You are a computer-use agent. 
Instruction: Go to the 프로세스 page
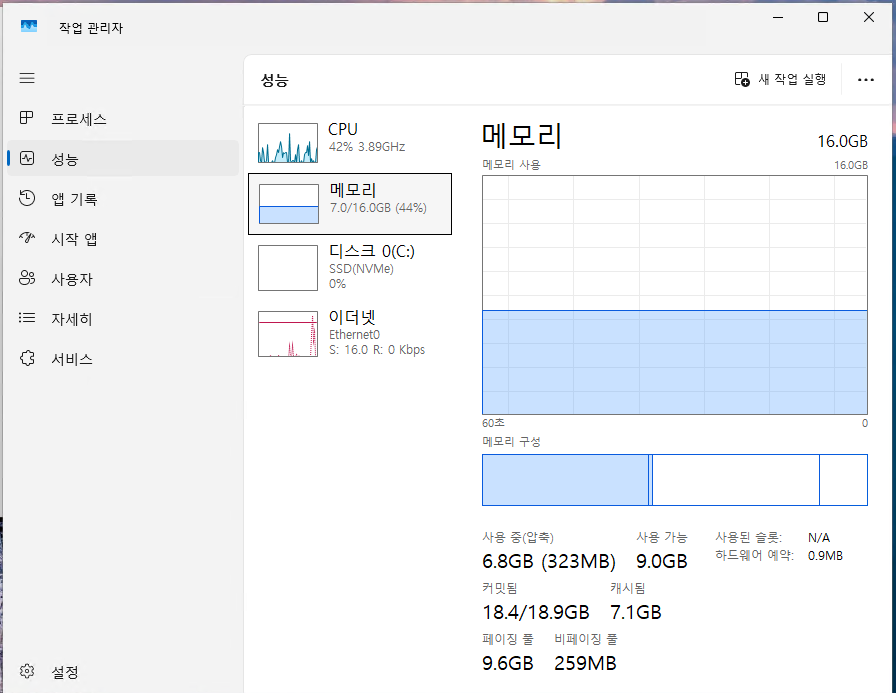click(123, 118)
